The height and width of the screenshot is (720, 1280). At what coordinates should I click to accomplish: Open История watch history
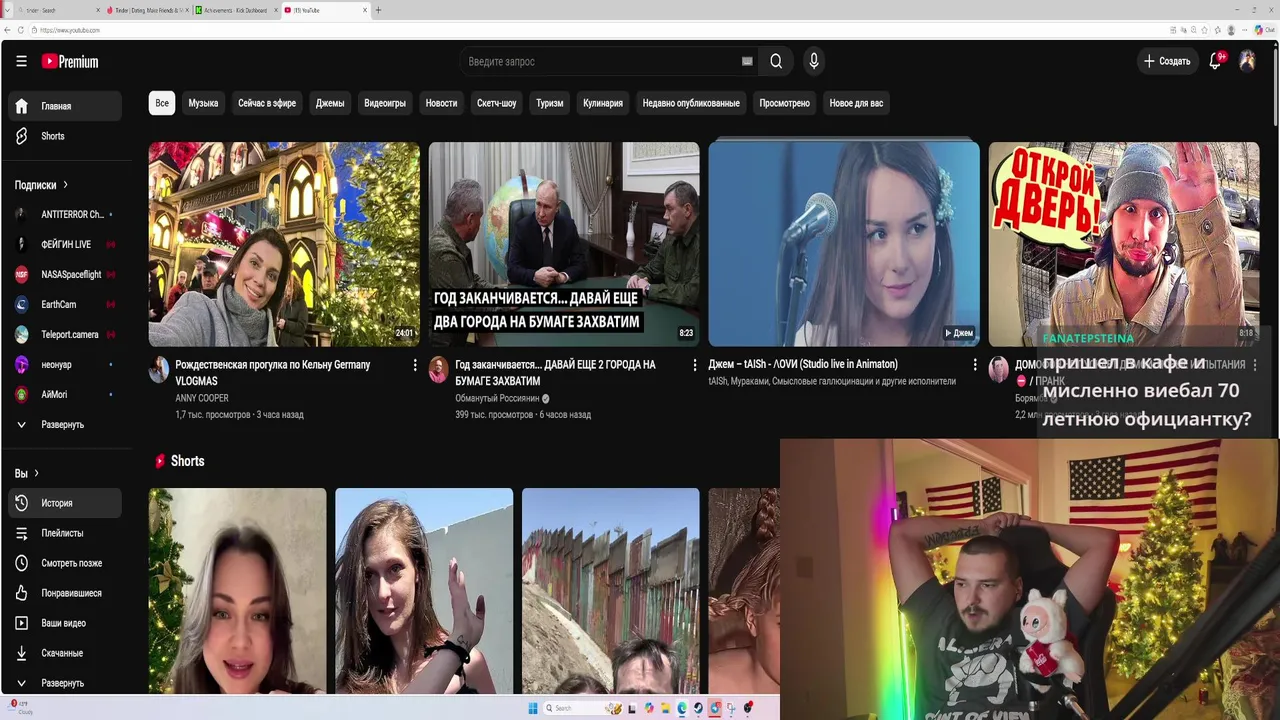click(x=65, y=503)
